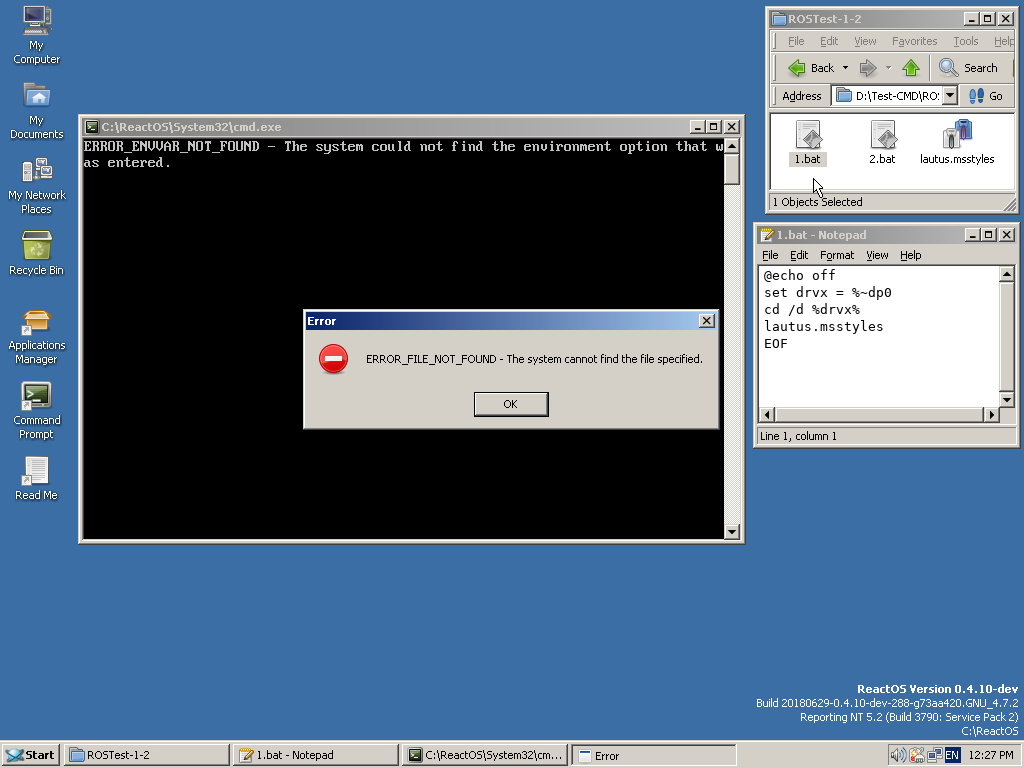Click the Go button beside address bar
1024x768 pixels.
[986, 96]
